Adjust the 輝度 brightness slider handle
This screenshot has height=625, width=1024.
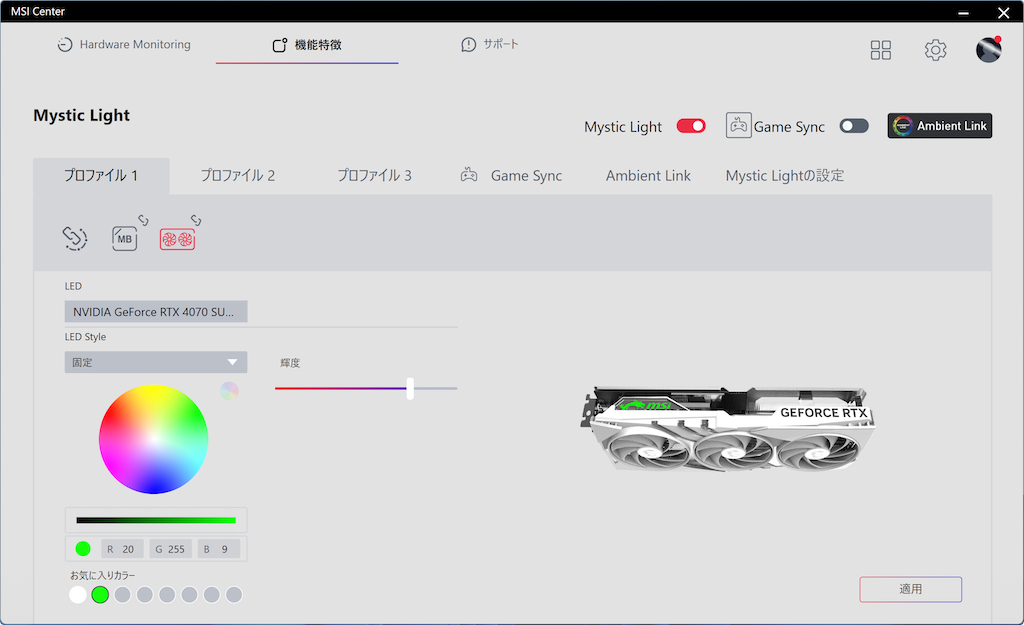410,388
